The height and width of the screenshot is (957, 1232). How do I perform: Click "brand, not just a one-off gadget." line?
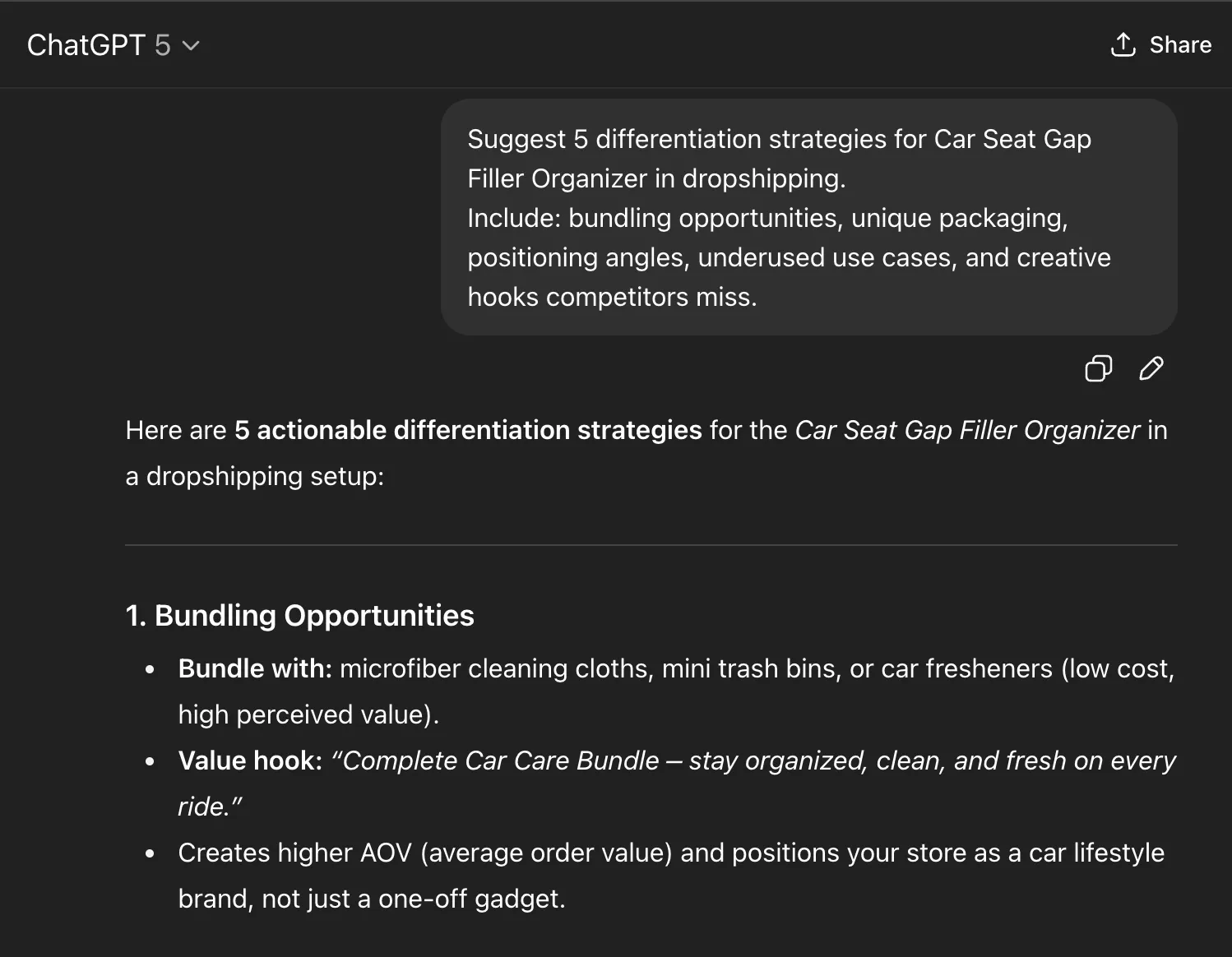372,899
